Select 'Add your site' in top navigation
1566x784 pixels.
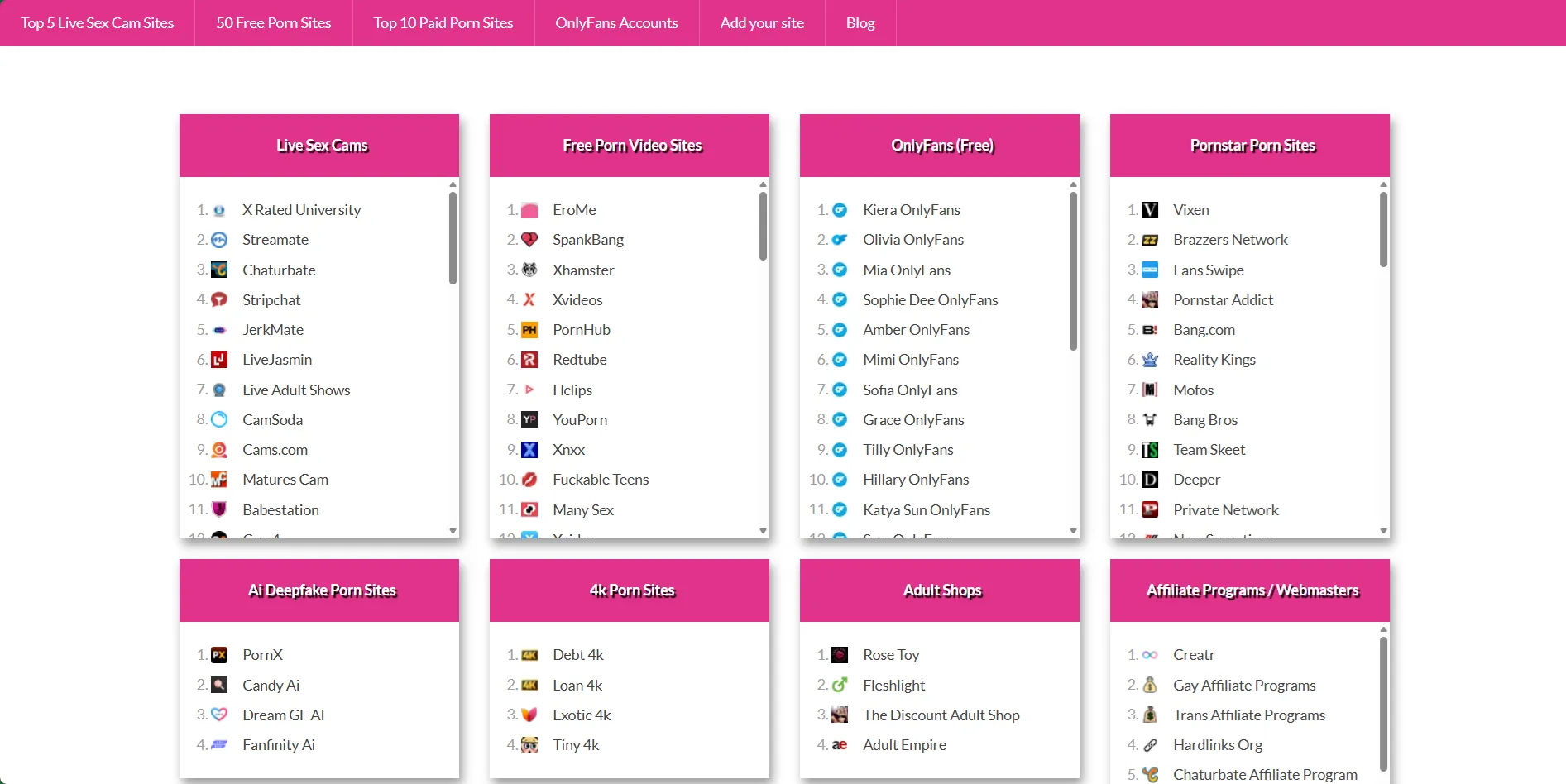(762, 23)
